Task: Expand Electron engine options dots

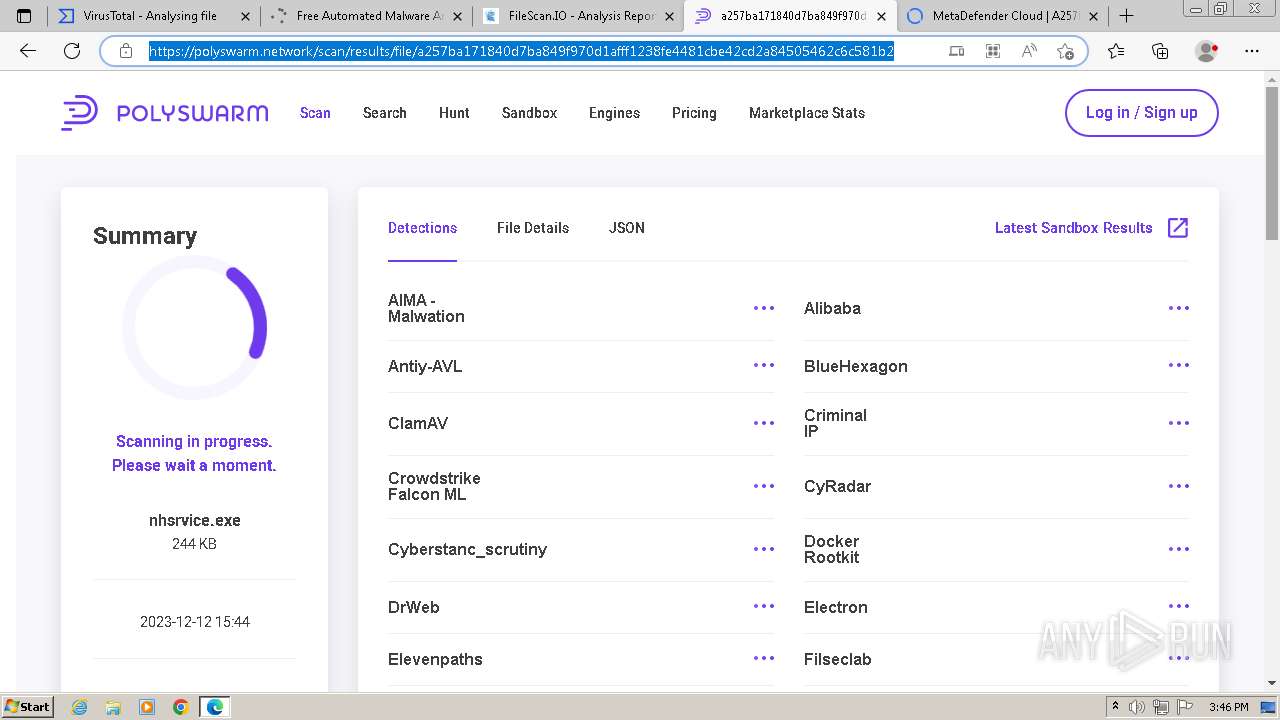Action: coord(1179,606)
